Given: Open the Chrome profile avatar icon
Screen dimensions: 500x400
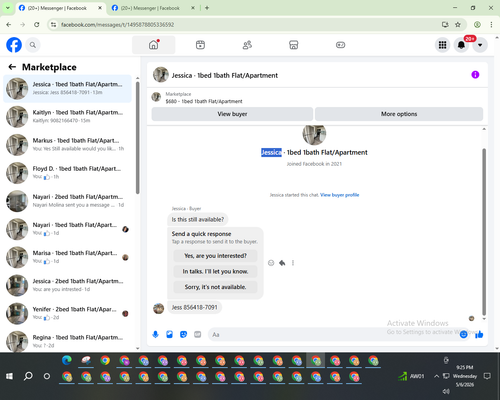Looking at the screenshot, I should click(x=477, y=24).
